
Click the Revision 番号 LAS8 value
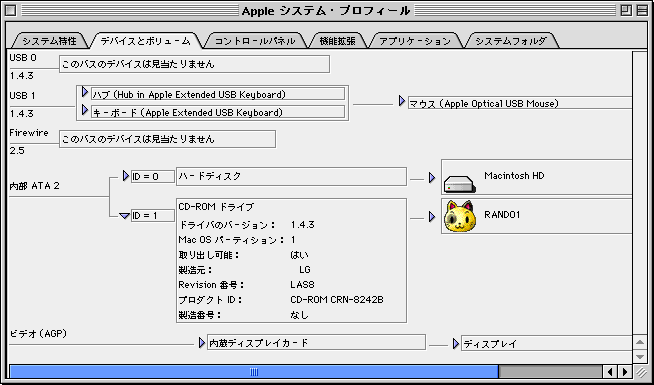[x=302, y=285]
